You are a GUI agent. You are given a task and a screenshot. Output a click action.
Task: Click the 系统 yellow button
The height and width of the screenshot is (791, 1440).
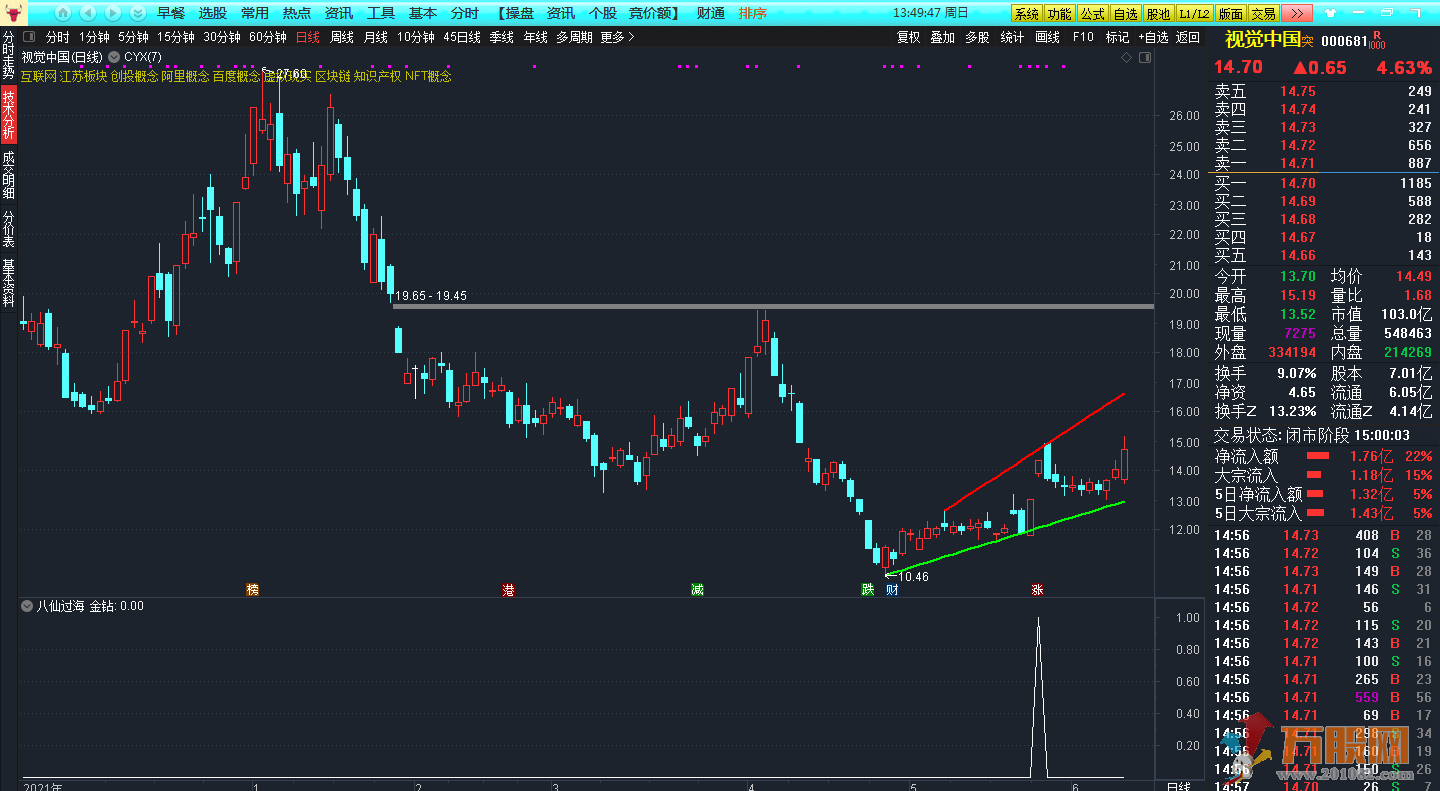[x=1026, y=14]
